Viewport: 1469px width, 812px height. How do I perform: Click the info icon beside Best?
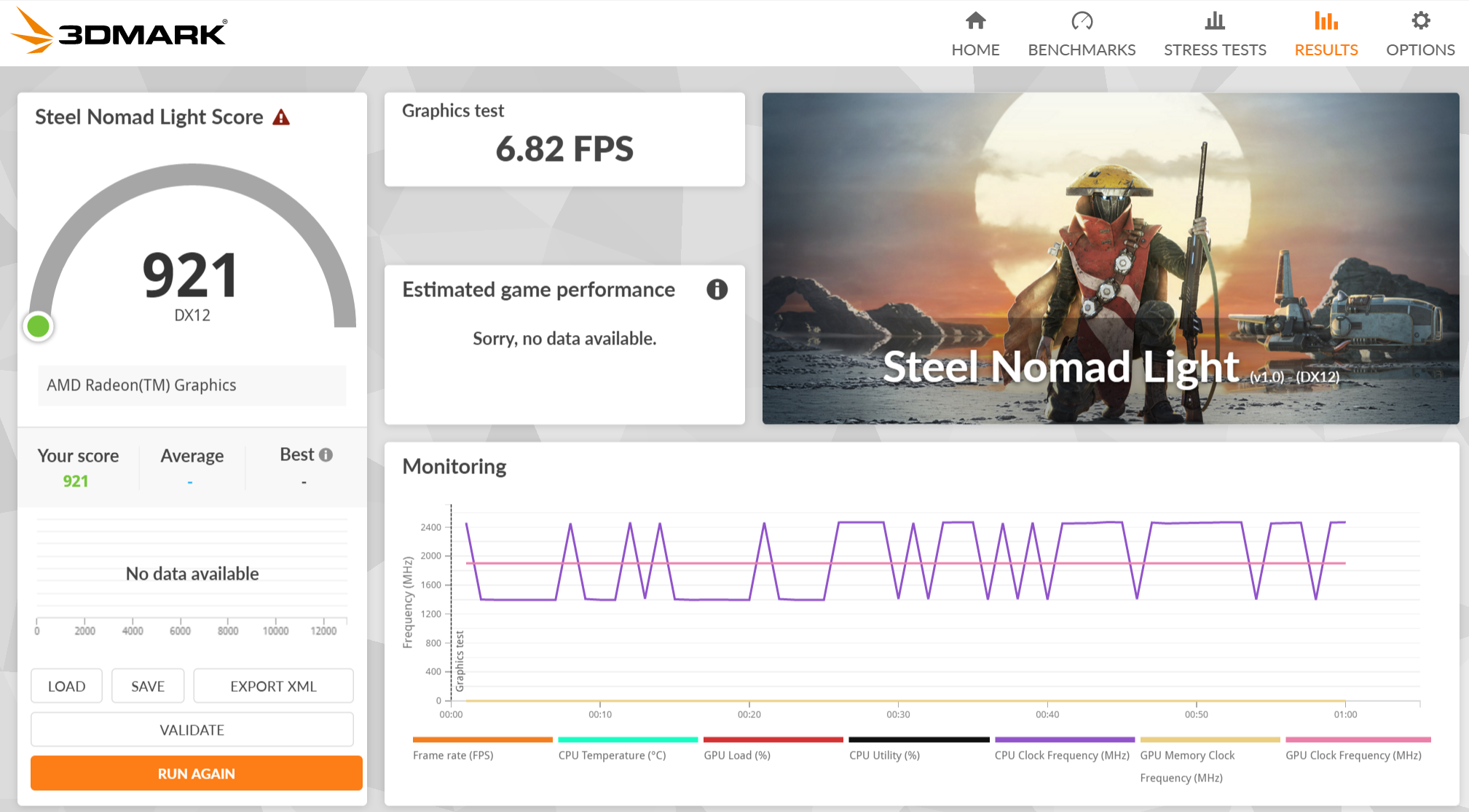[326, 454]
